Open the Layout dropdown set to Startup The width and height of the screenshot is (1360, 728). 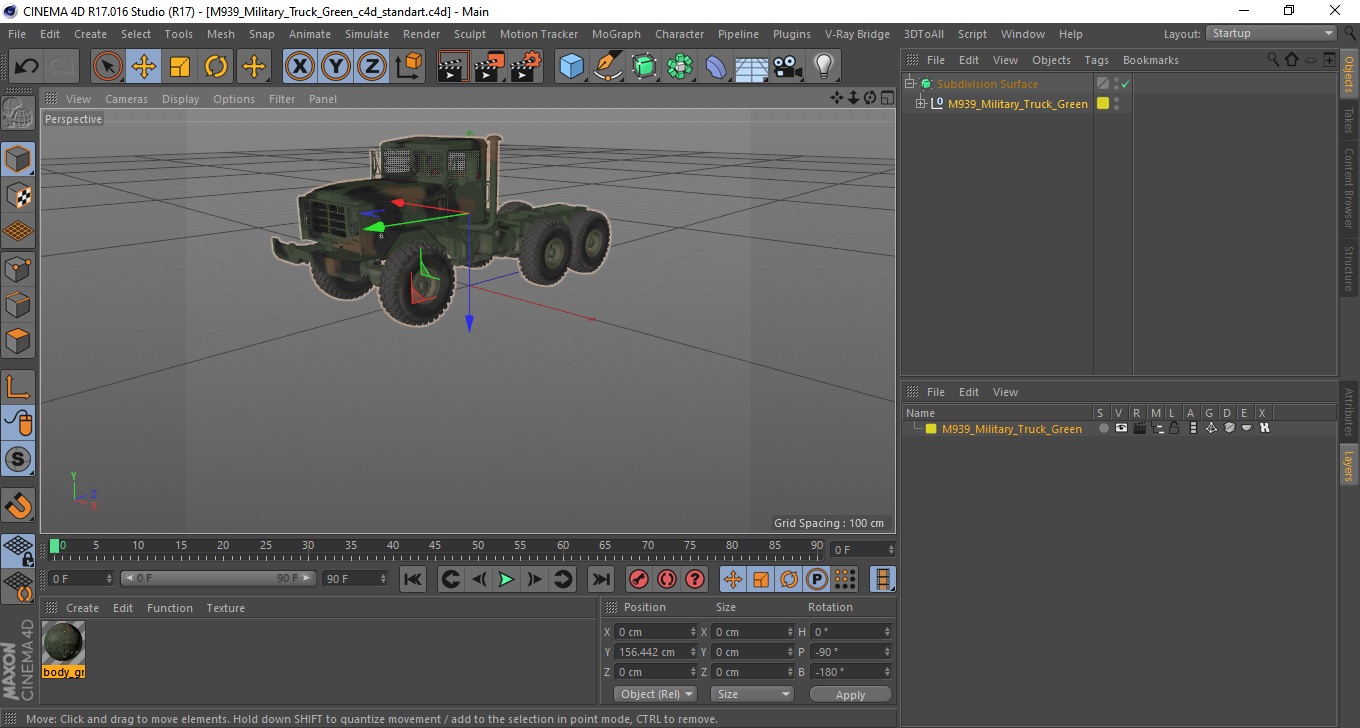coord(1271,33)
